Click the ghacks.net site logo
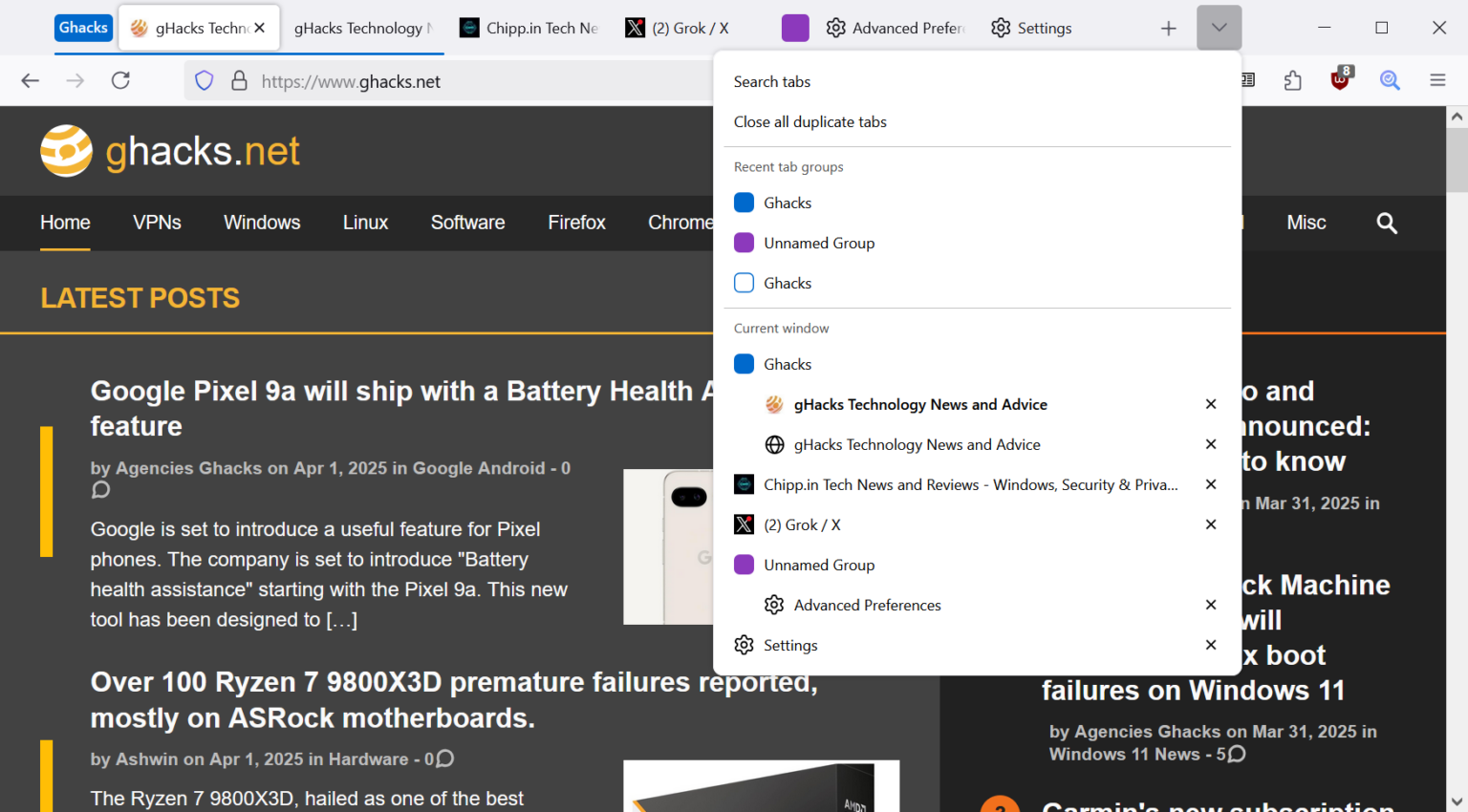1468x812 pixels. click(168, 150)
